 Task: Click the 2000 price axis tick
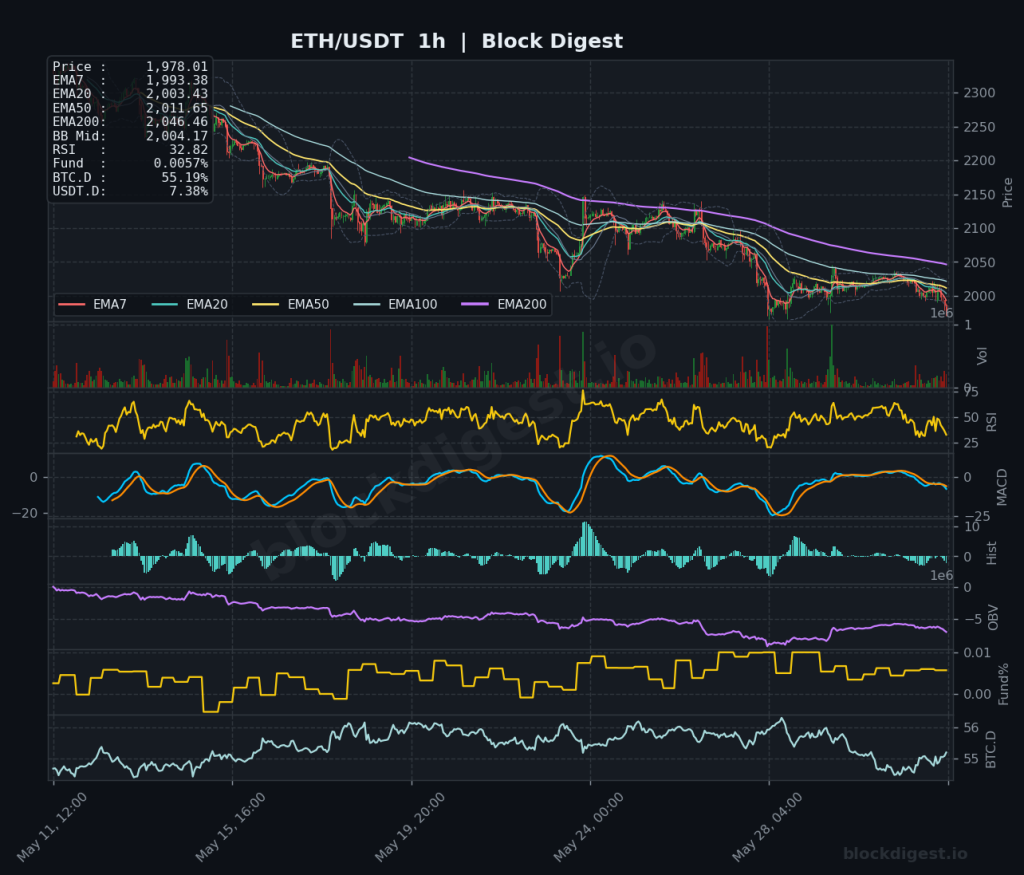[979, 296]
